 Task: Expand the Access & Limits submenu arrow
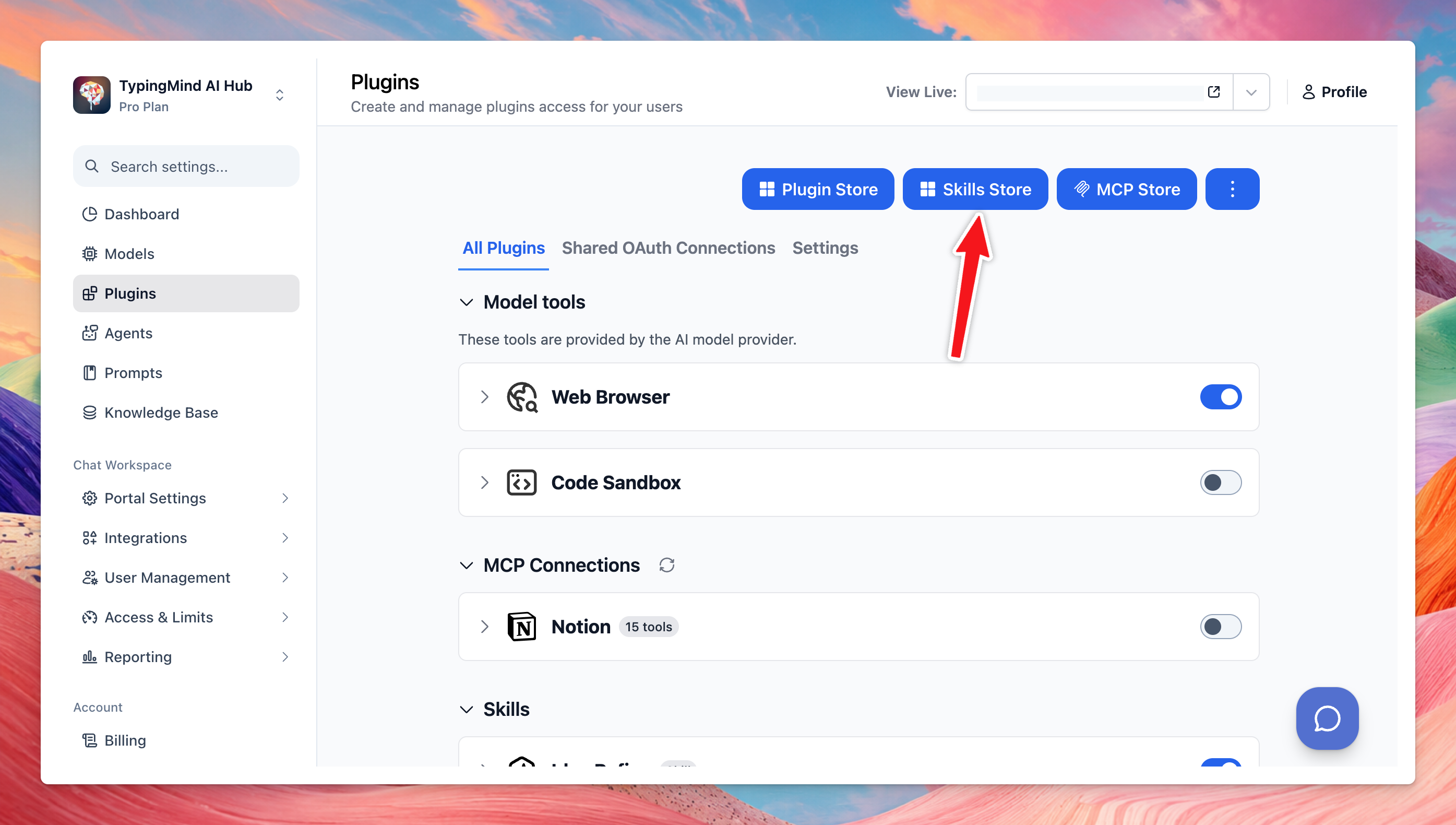(x=285, y=617)
